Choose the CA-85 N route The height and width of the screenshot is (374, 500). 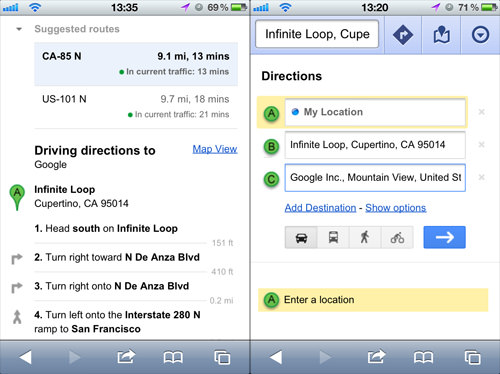click(136, 64)
